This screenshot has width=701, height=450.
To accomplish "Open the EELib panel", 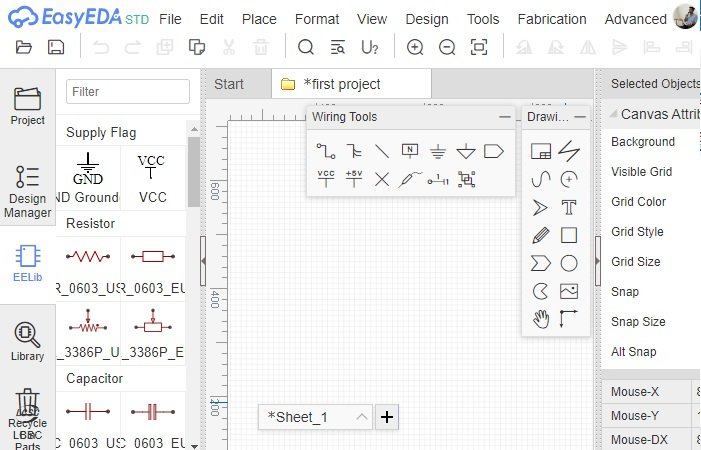I will pos(28,264).
